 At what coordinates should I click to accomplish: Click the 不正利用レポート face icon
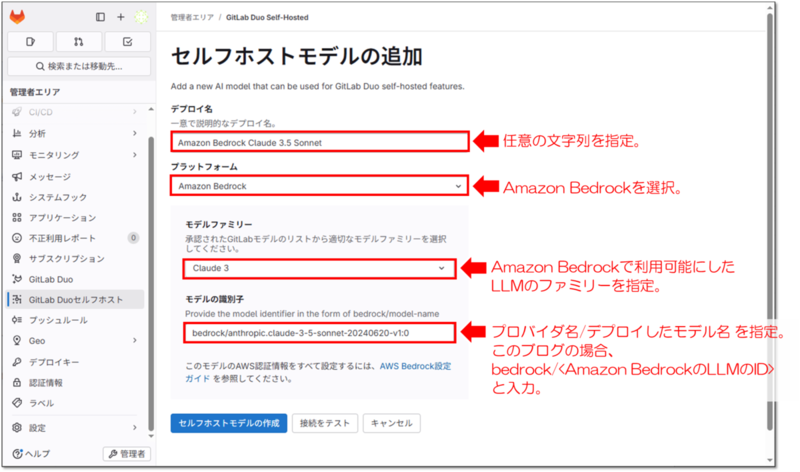click(x=17, y=238)
